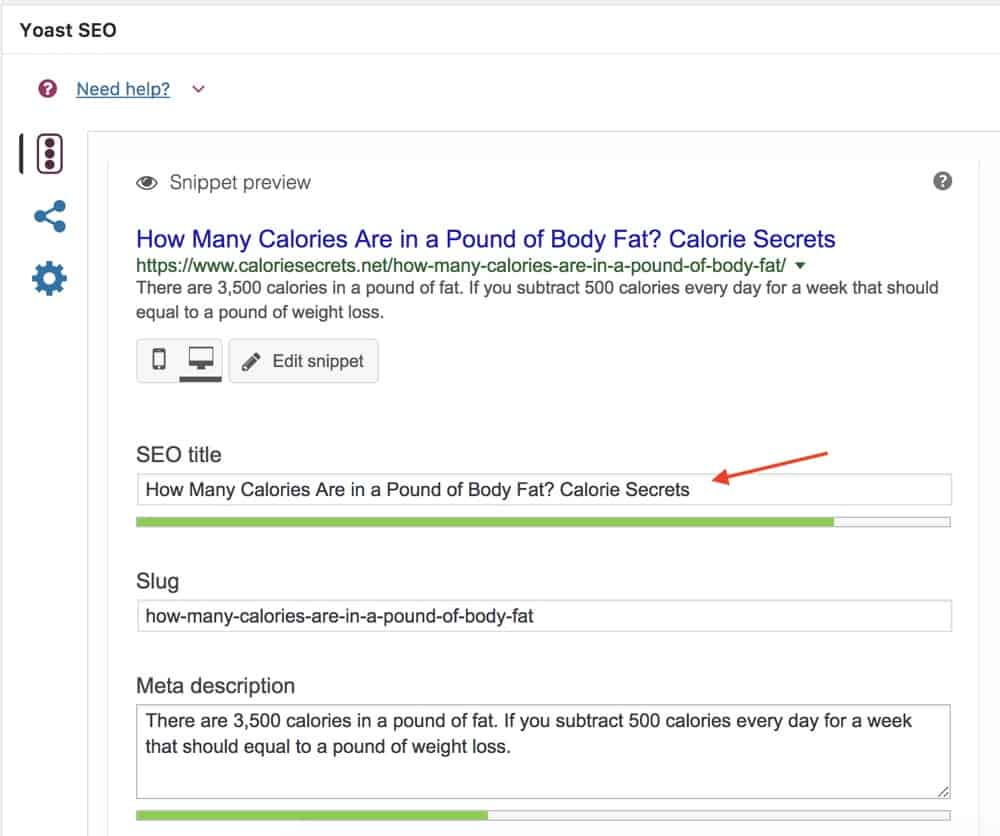Click inside the SEO title field
The height and width of the screenshot is (836, 1000).
tap(543, 490)
